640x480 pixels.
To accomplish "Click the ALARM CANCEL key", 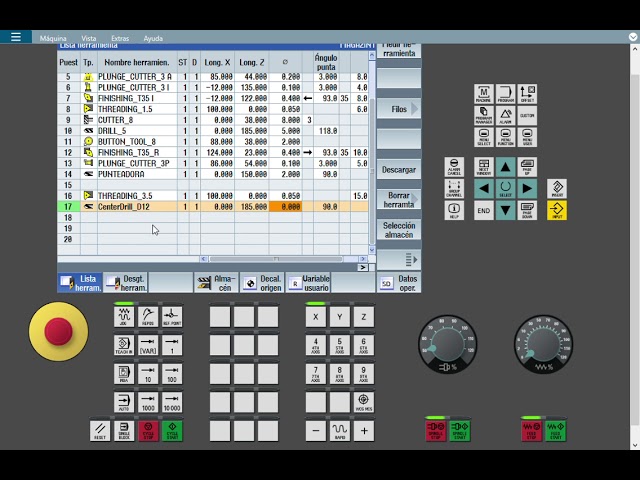I will [454, 167].
